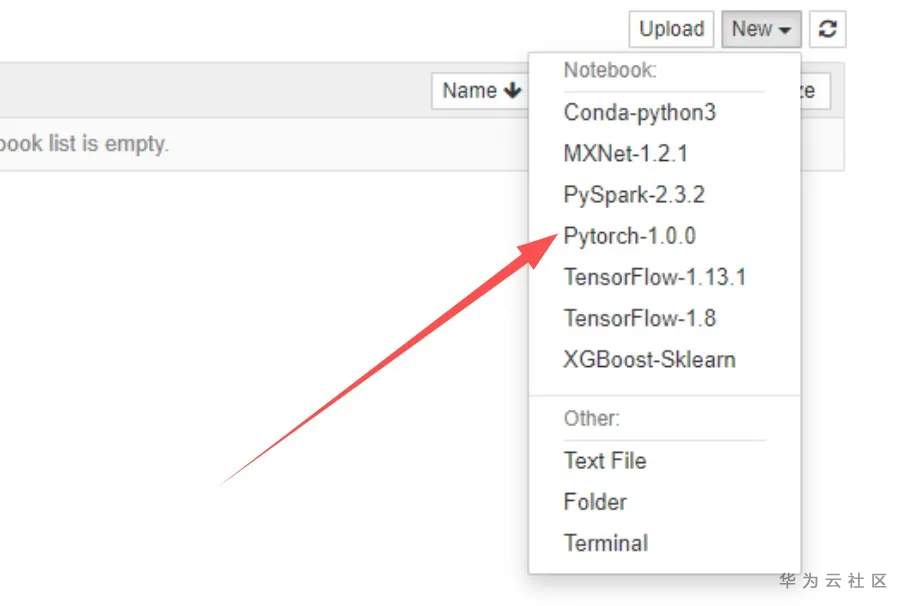Create a new Folder
900x606 pixels.
coord(595,502)
